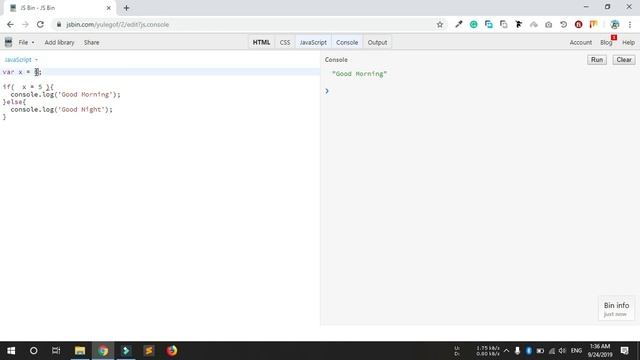Click the red circular extension icon
The height and width of the screenshot is (360, 640).
click(578, 24)
